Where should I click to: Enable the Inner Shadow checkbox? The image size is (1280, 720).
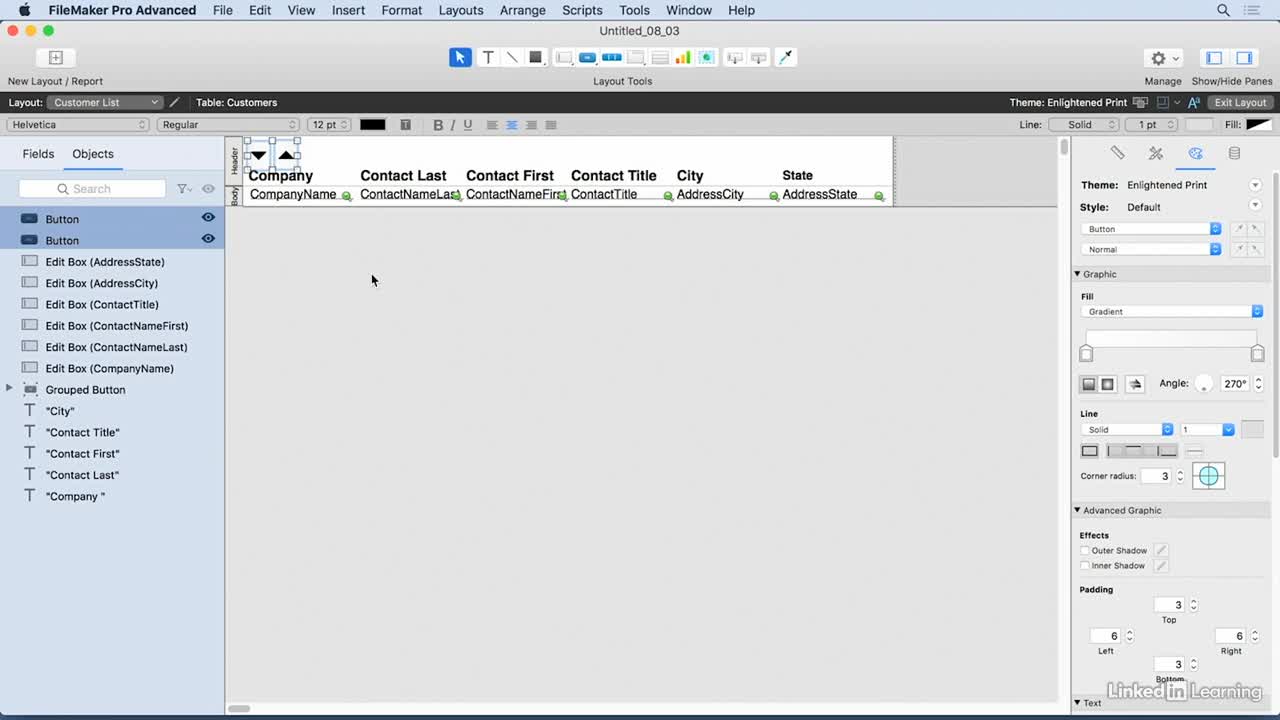pyautogui.click(x=1085, y=565)
